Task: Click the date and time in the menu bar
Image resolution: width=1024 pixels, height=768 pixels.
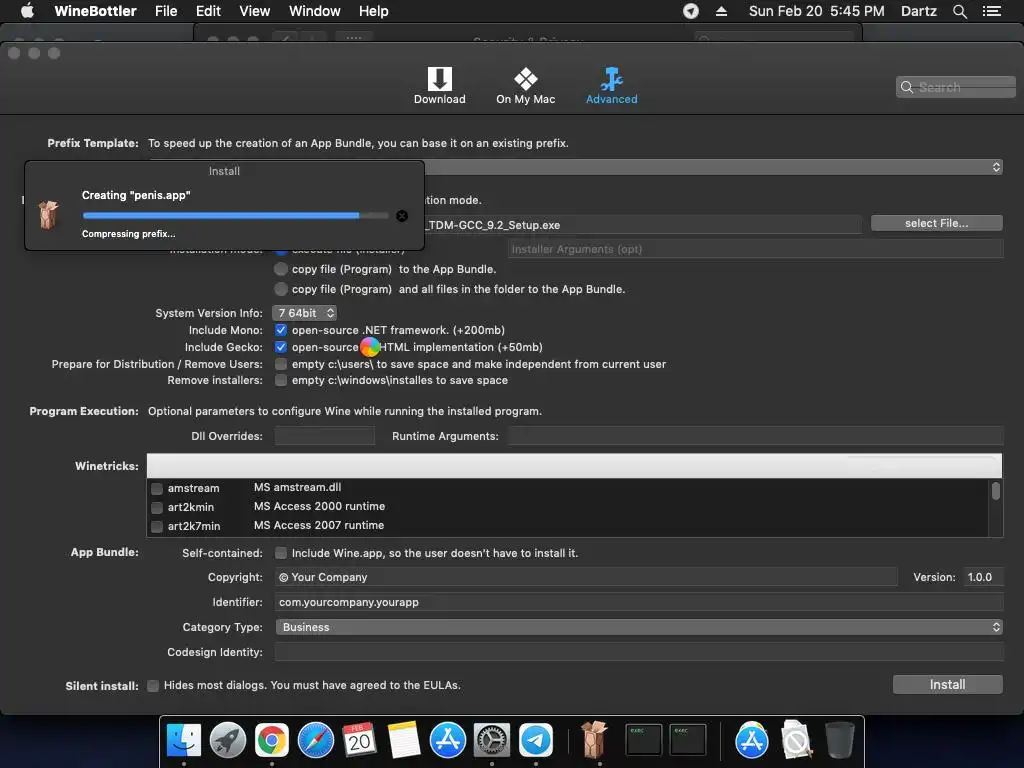Action: click(x=816, y=11)
